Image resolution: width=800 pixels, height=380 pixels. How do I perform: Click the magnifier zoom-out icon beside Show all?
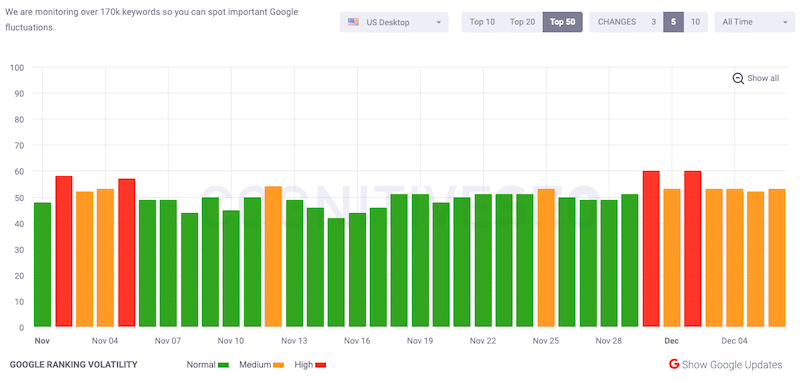(738, 79)
